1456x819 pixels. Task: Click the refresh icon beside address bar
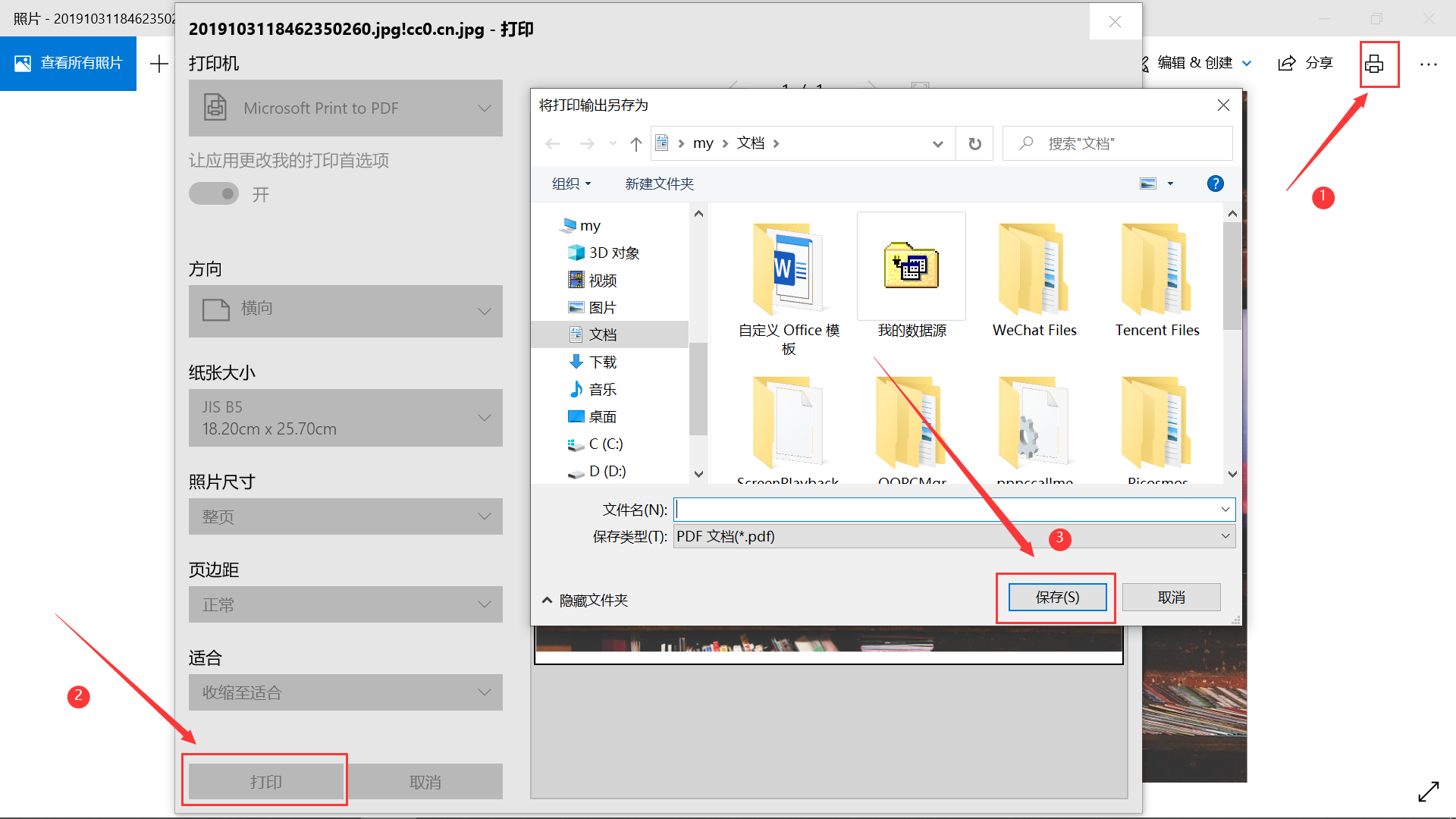pos(975,143)
